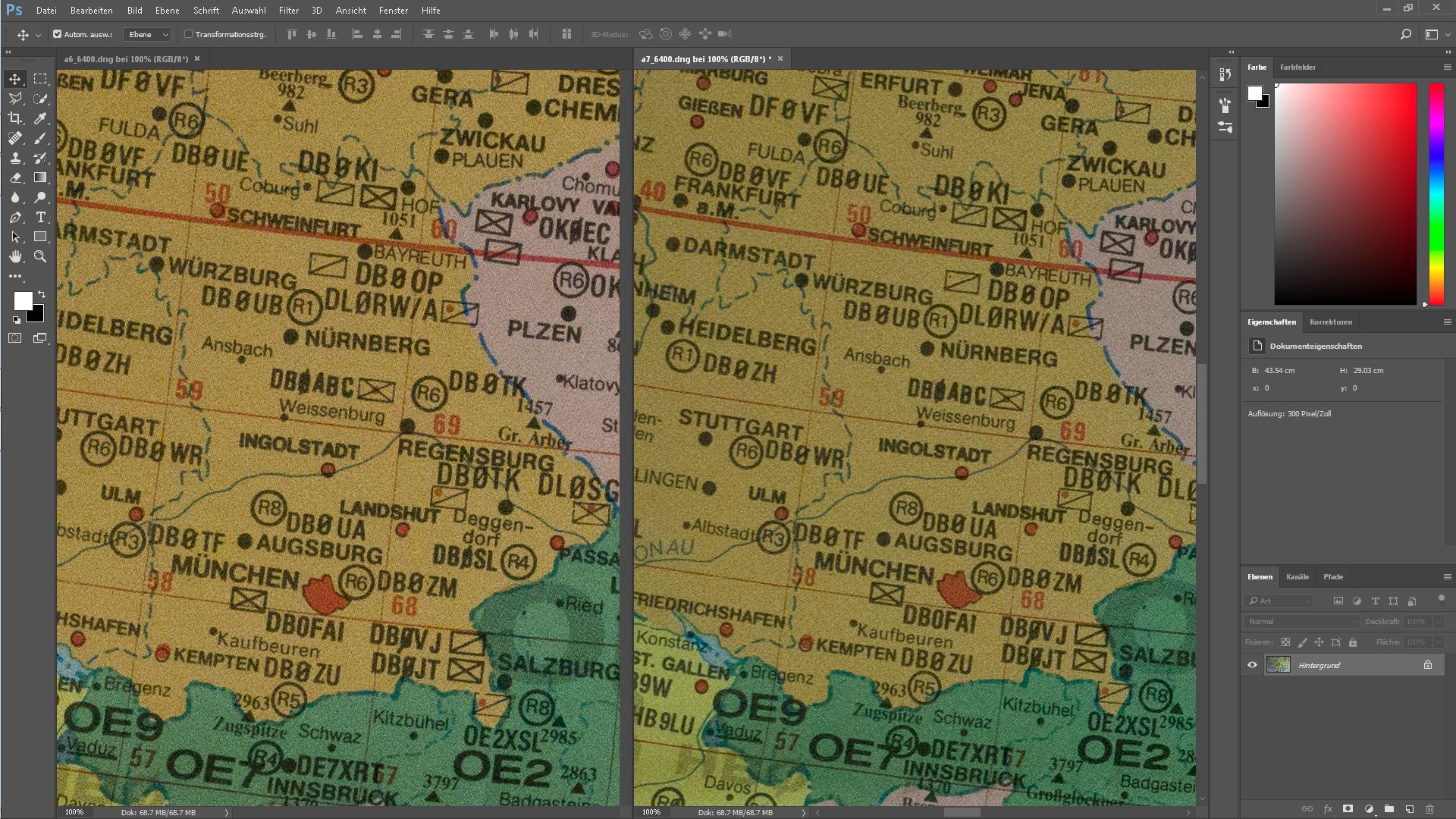Pick a color in the Farbe color field
Screen dimensions: 1456x819
pos(1345,193)
